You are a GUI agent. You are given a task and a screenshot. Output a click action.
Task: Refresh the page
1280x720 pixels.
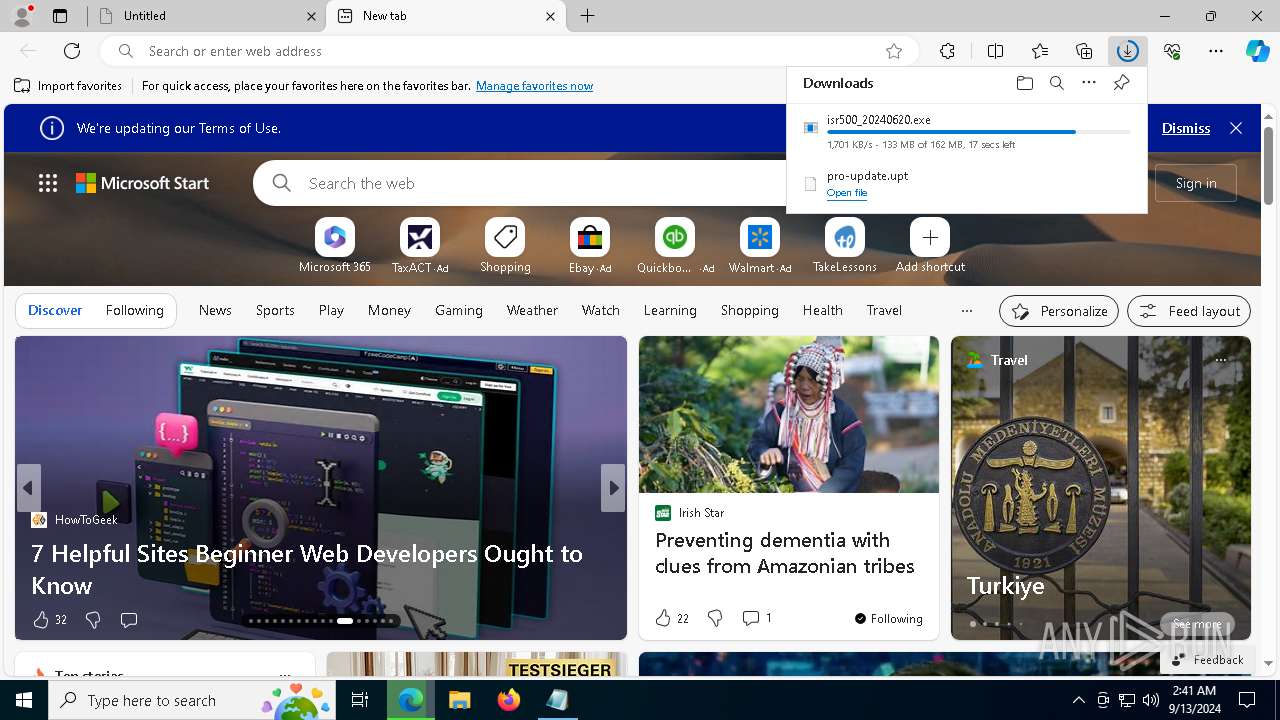(72, 51)
